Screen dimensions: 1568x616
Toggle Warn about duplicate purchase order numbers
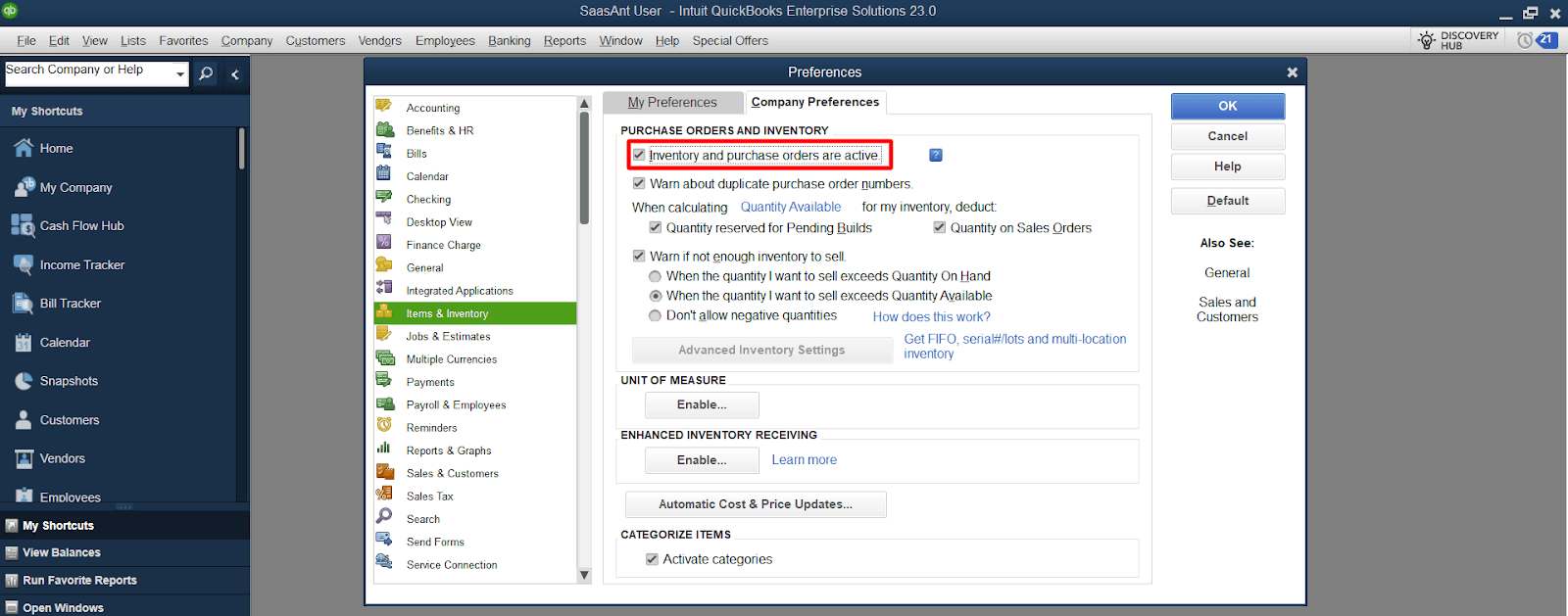[639, 183]
